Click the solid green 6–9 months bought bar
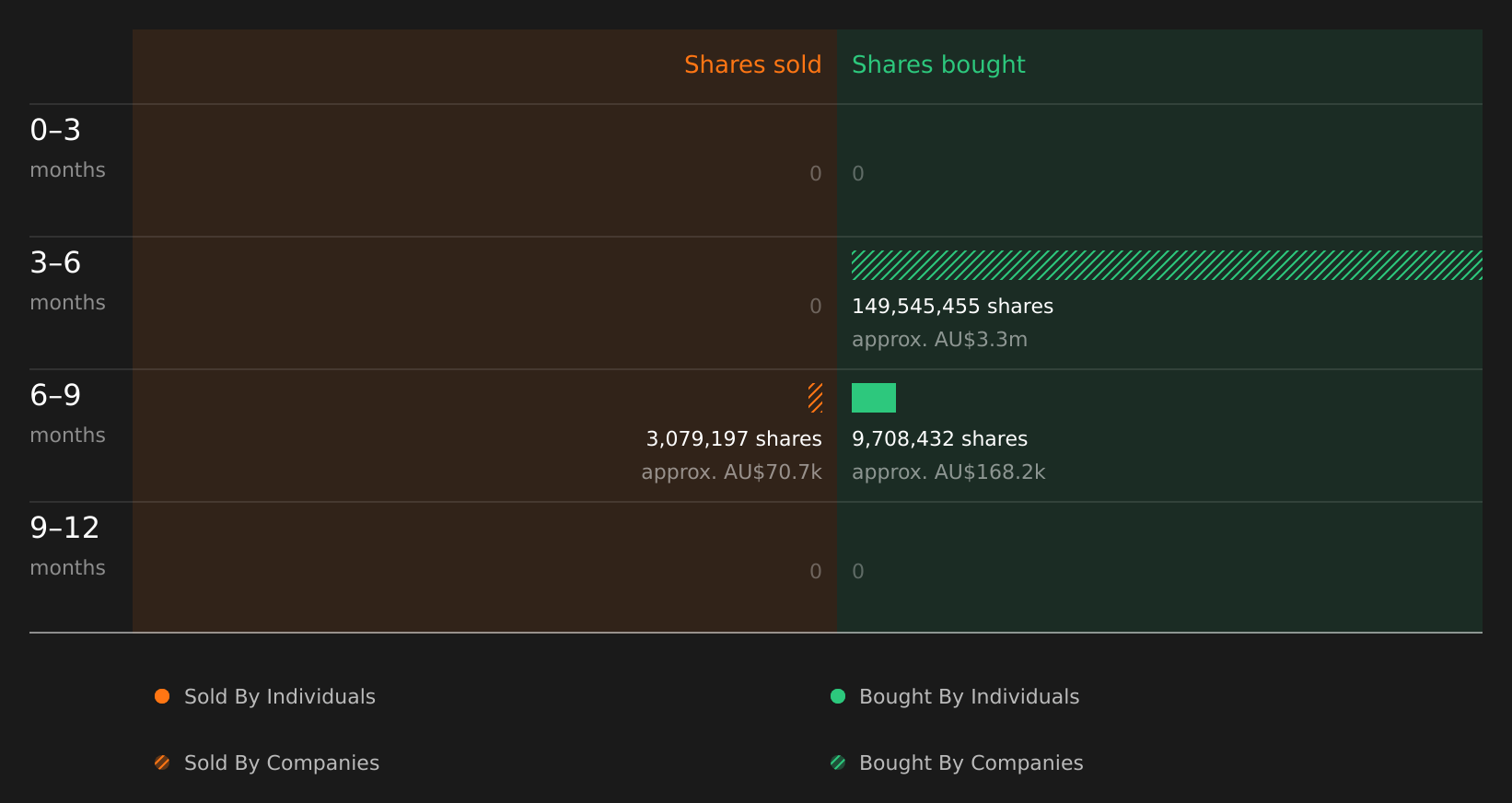The width and height of the screenshot is (1512, 803). point(874,398)
